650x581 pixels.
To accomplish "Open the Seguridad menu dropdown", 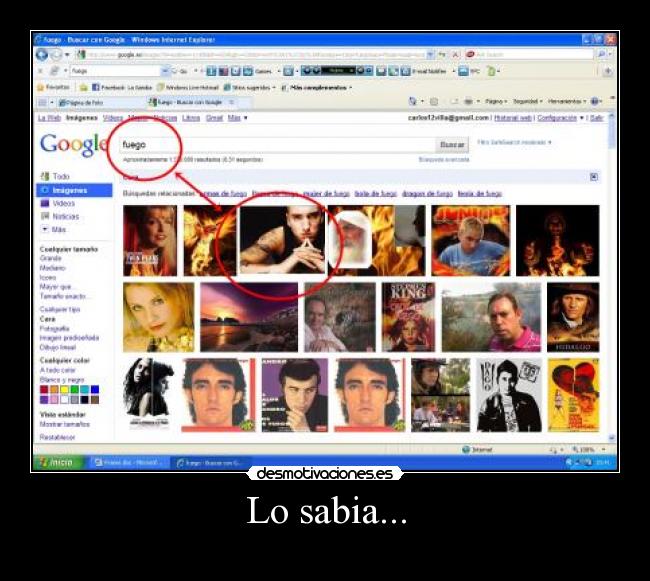I will tap(528, 101).
